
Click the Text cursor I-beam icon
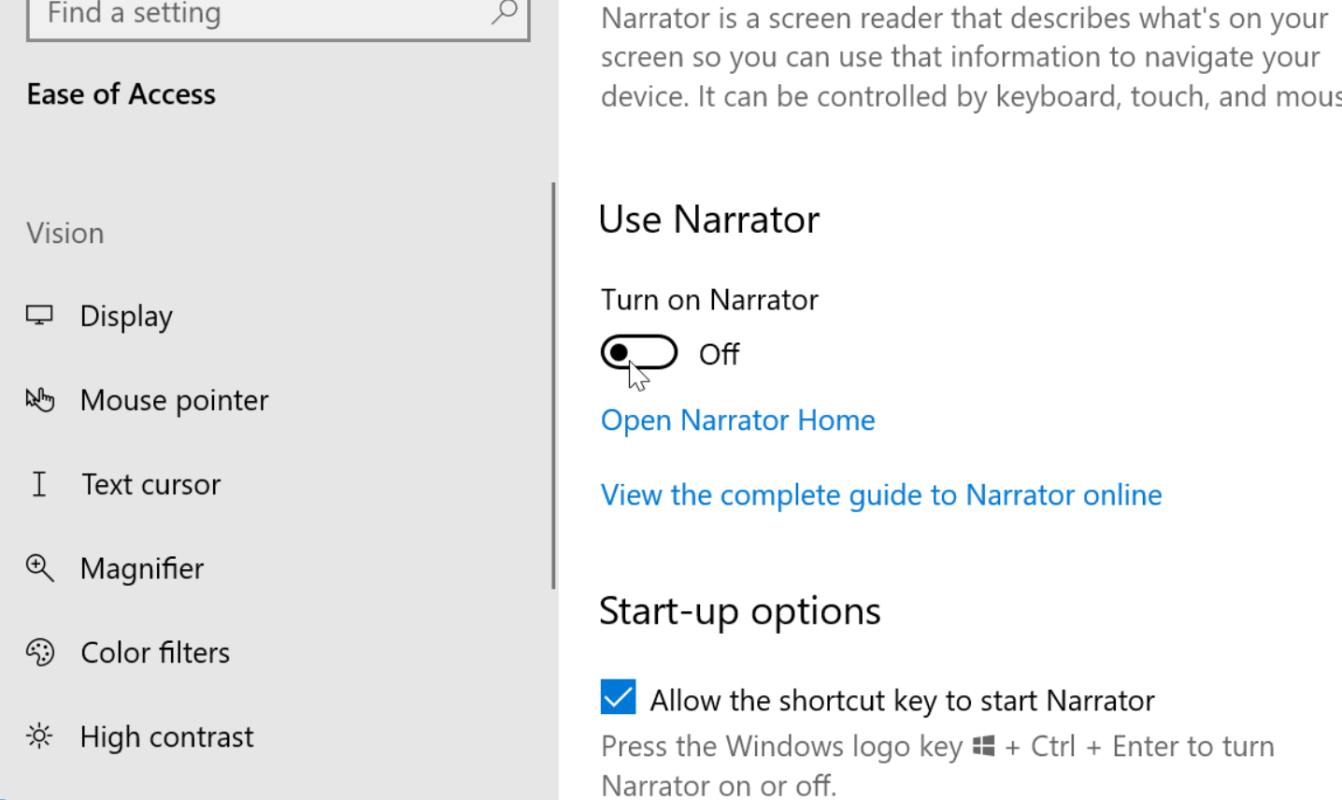pos(39,485)
